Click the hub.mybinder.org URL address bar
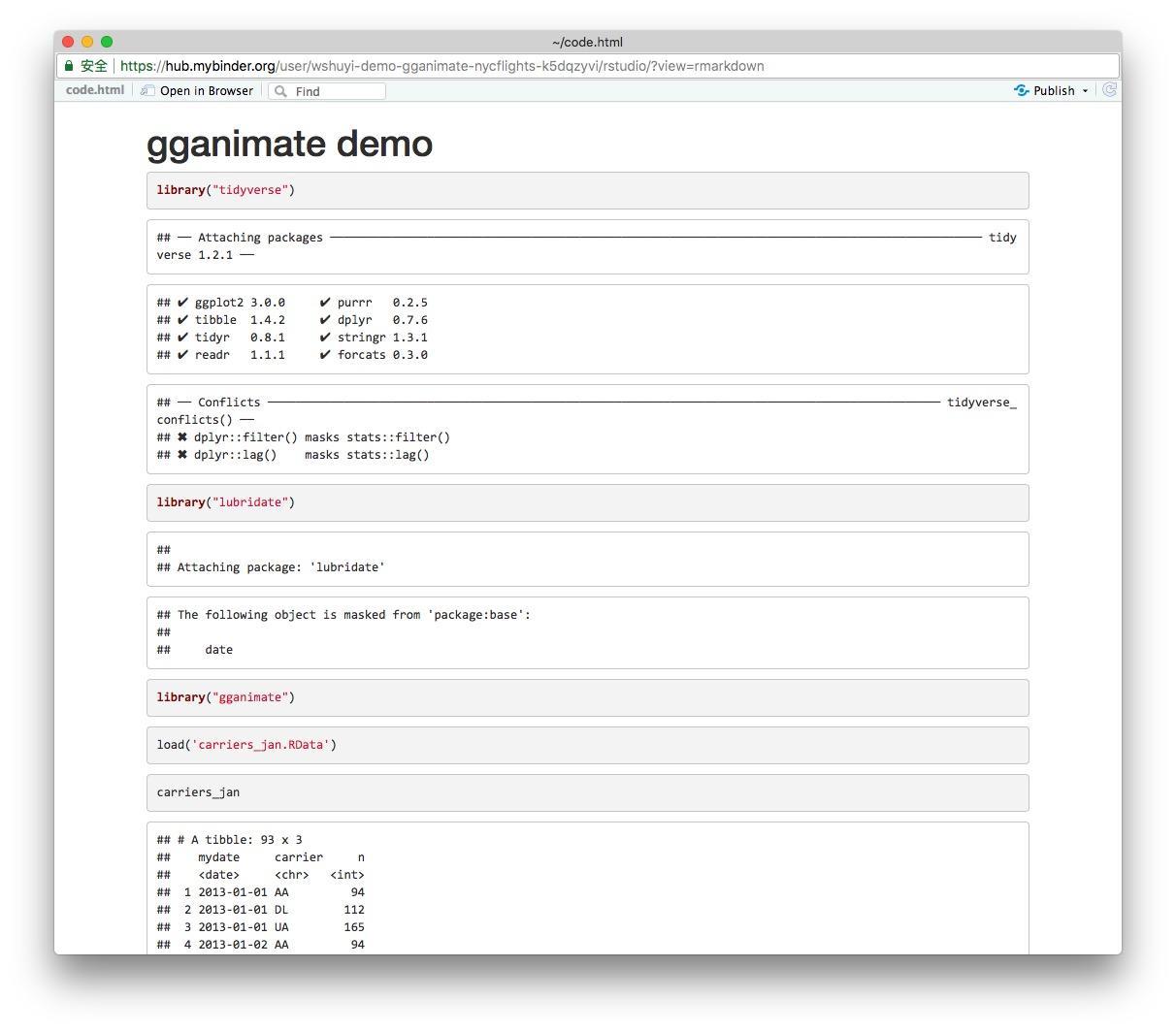This screenshot has height=1032, width=1176. (x=441, y=66)
